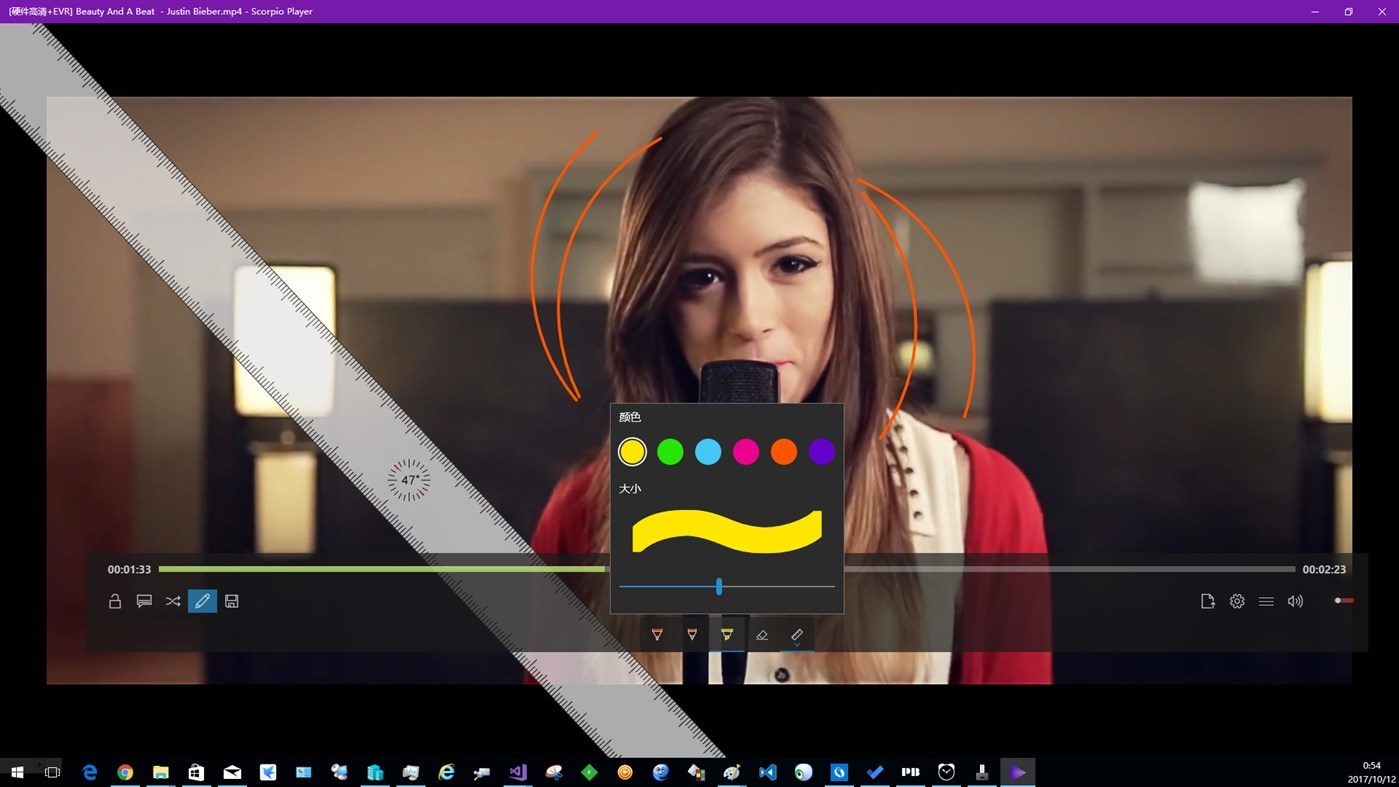Select the yellow highlighter tool
The height and width of the screenshot is (787, 1399).
[727, 635]
